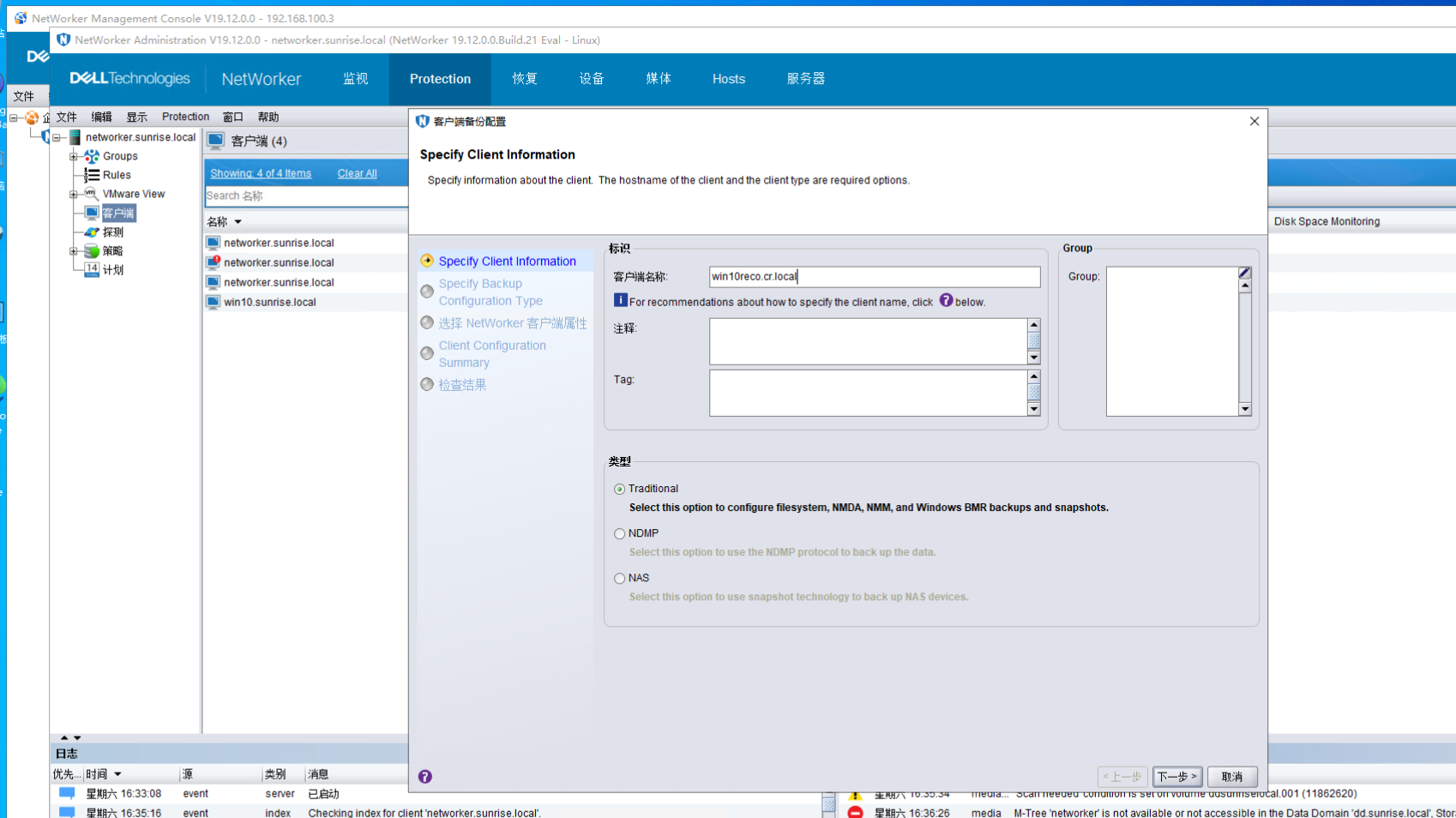Click the Showing 4 of 4 Items link

(261, 173)
